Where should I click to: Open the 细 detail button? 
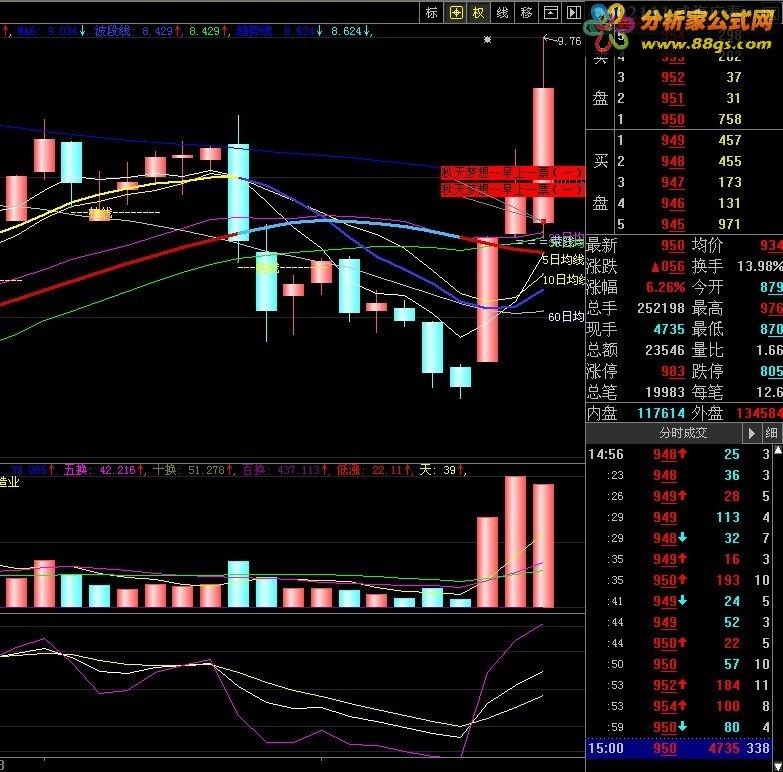771,433
